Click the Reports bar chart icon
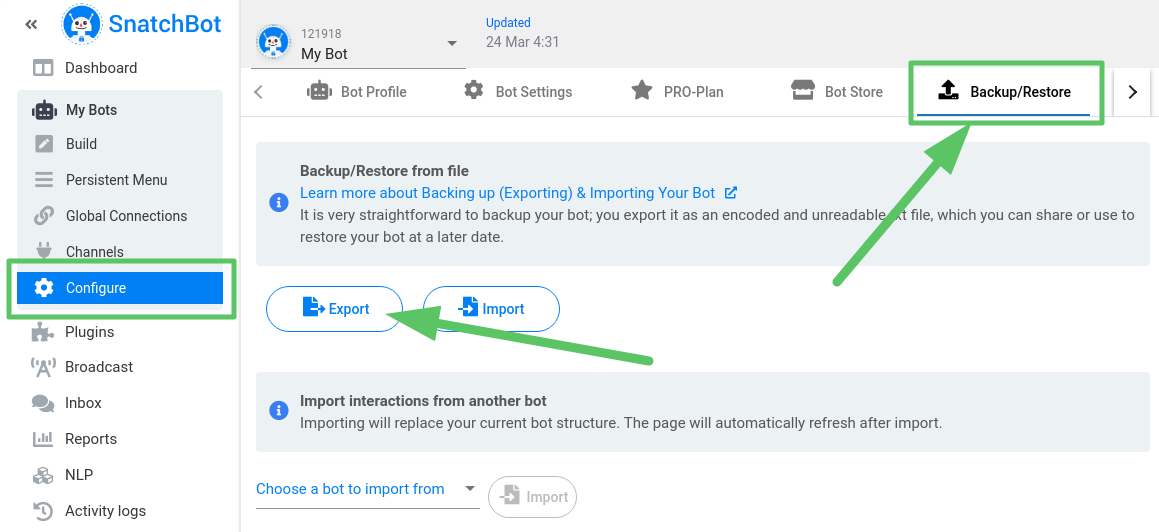This screenshot has width=1159, height=532. [43, 439]
